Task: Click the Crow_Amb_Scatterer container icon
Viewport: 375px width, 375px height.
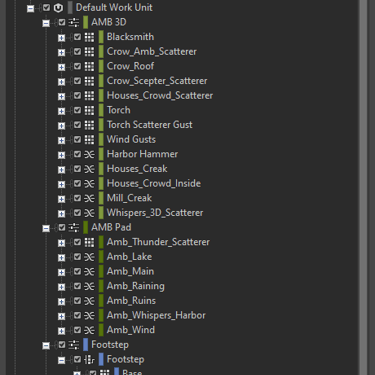Action: pyautogui.click(x=89, y=52)
